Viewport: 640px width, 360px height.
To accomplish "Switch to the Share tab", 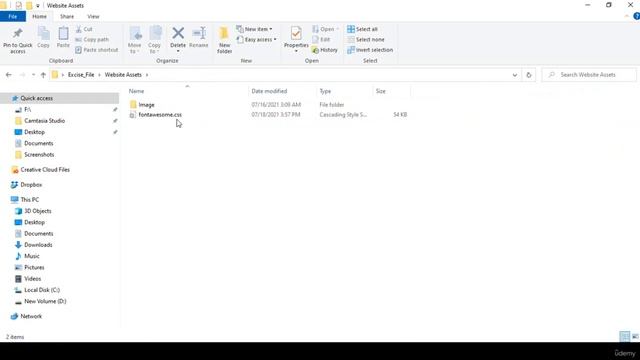I will coord(67,16).
